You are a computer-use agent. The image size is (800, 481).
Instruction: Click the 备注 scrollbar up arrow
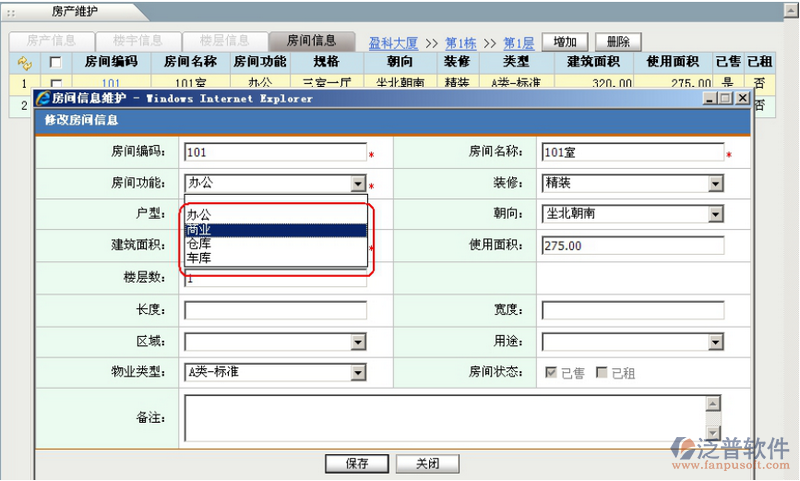713,404
